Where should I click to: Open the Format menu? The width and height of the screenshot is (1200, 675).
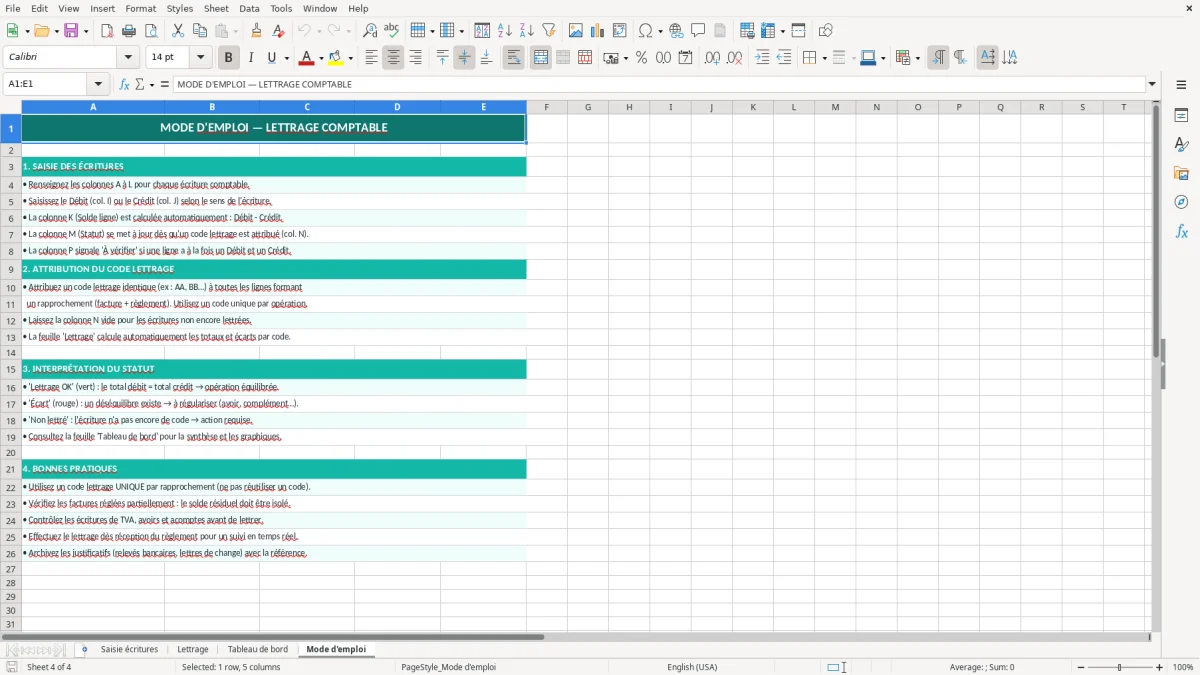tap(141, 8)
